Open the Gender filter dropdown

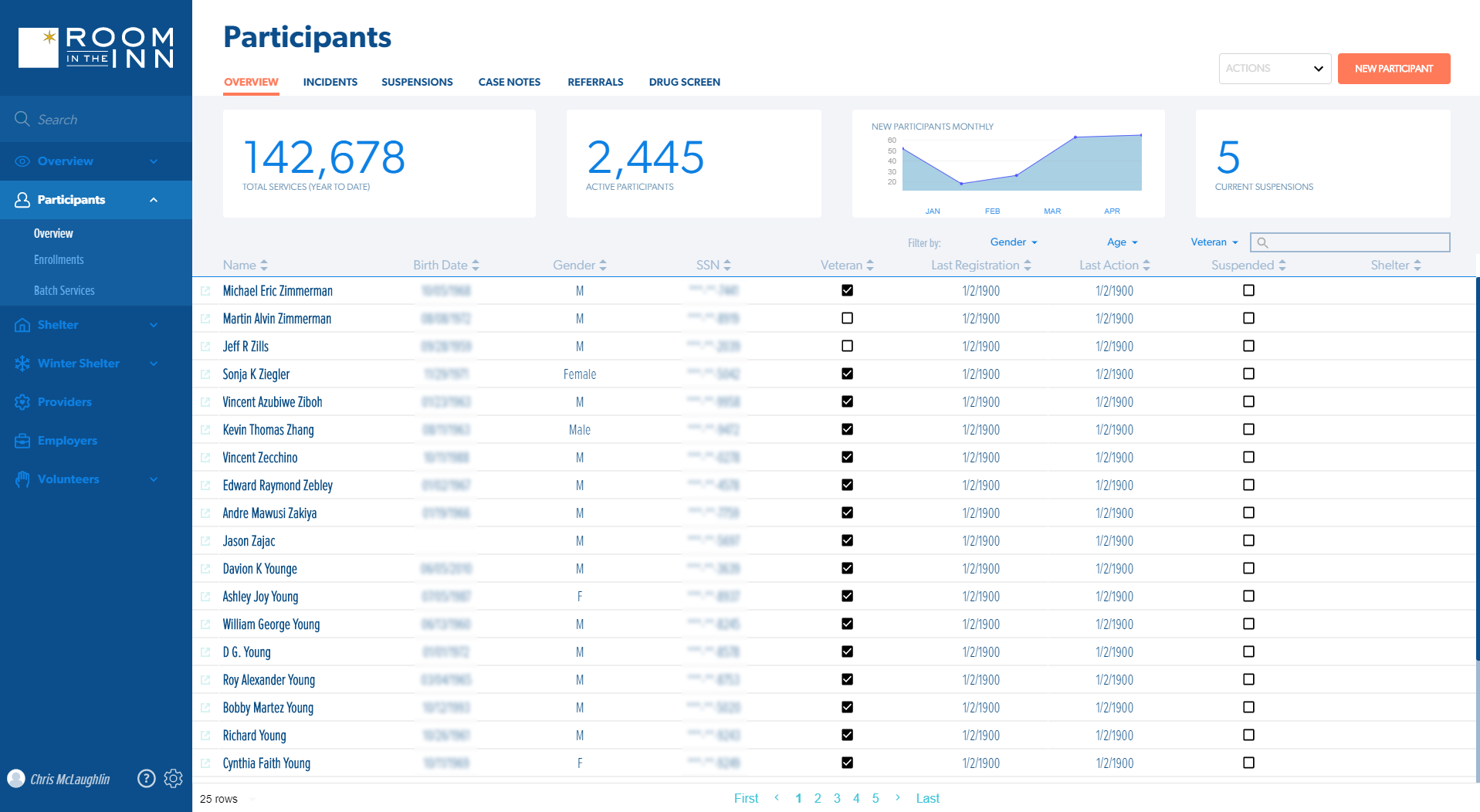click(1013, 242)
